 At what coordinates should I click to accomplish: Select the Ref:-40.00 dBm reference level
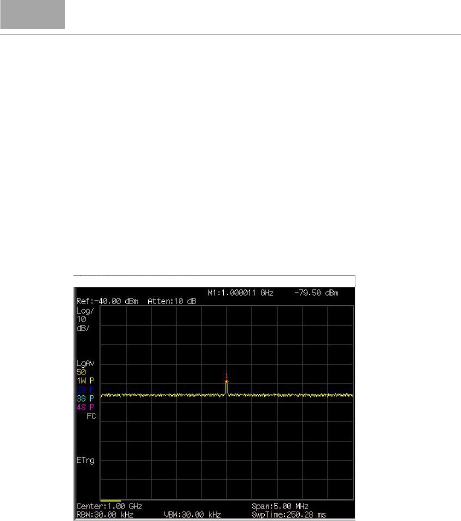[107, 301]
